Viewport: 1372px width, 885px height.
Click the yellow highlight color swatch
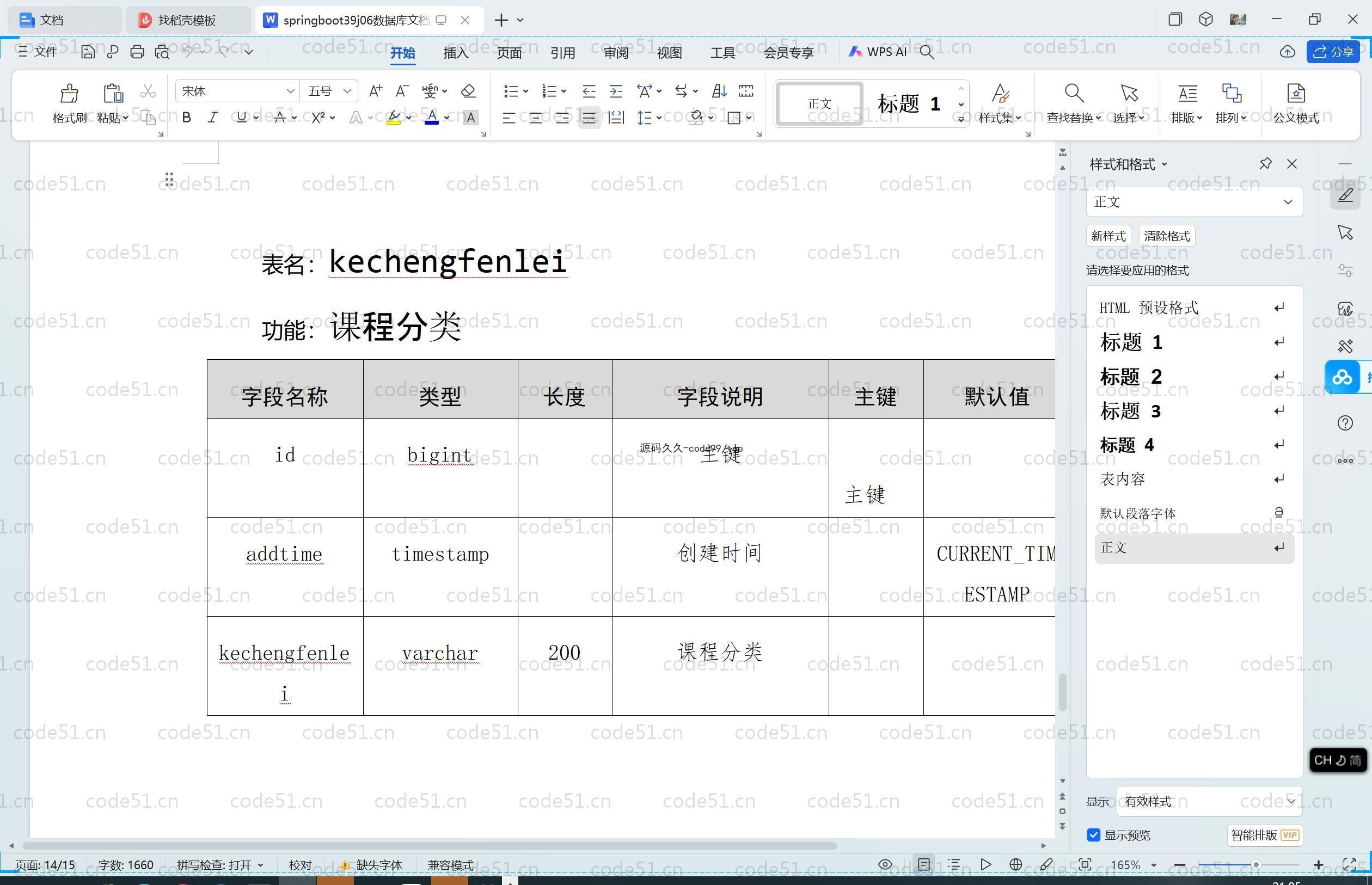(394, 118)
